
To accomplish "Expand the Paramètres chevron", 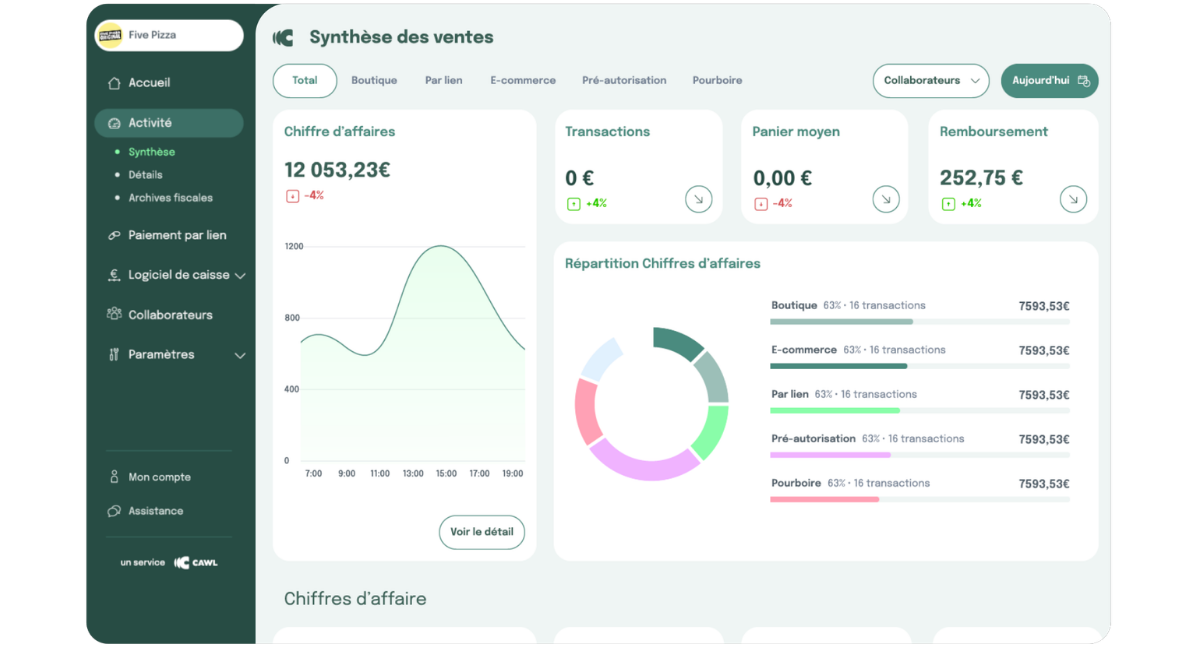I will tap(240, 355).
